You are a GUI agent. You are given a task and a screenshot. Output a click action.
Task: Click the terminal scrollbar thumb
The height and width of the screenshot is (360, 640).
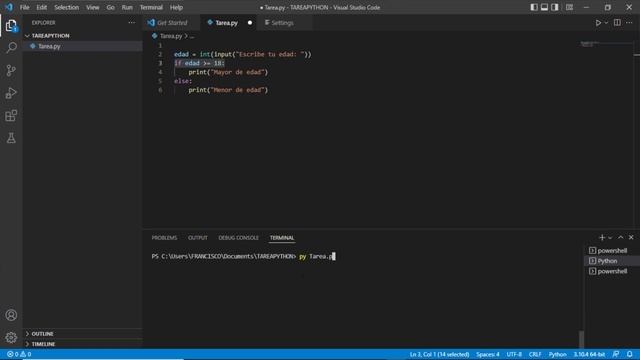(581, 339)
